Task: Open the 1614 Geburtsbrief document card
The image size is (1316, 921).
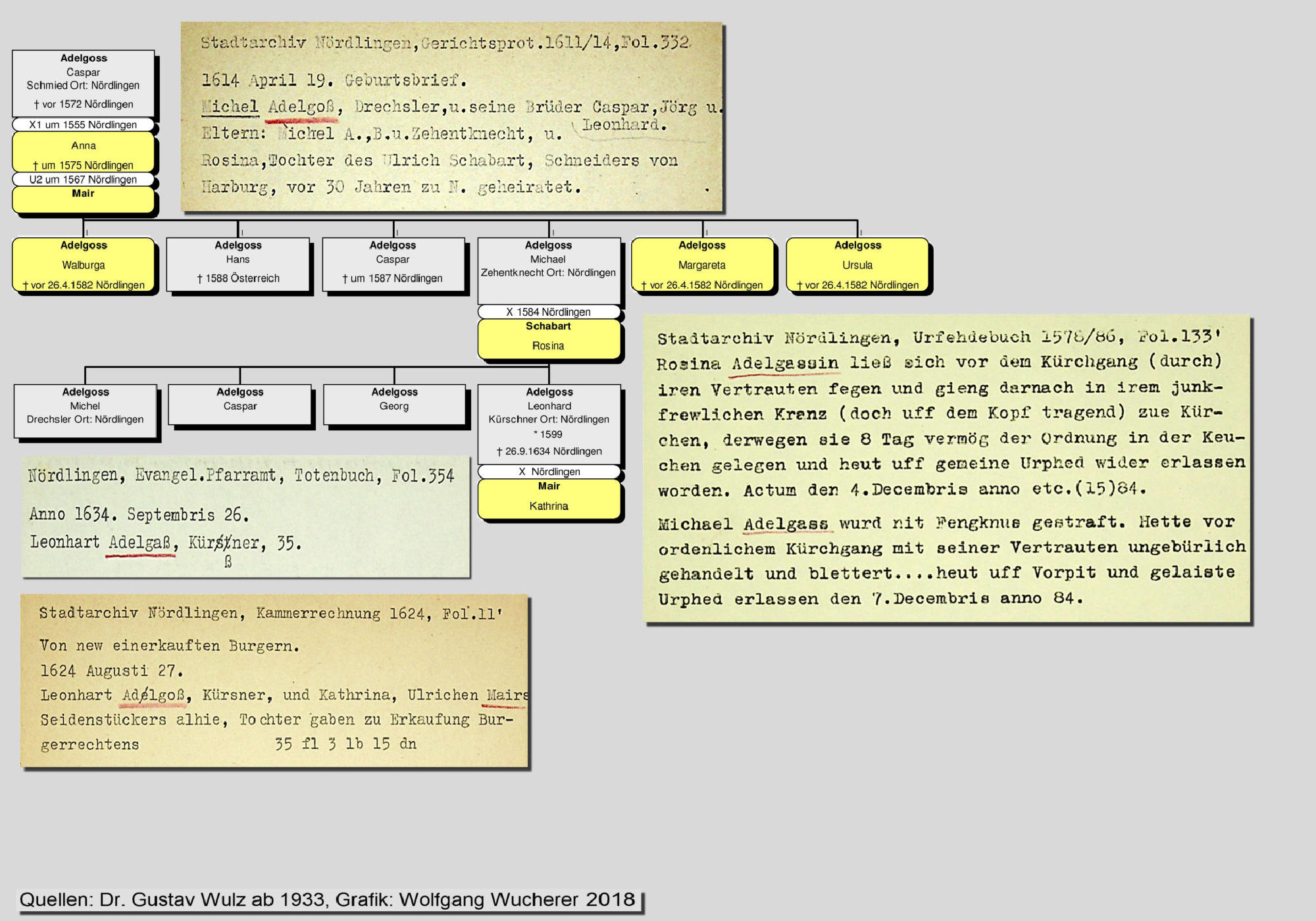Action: point(452,116)
